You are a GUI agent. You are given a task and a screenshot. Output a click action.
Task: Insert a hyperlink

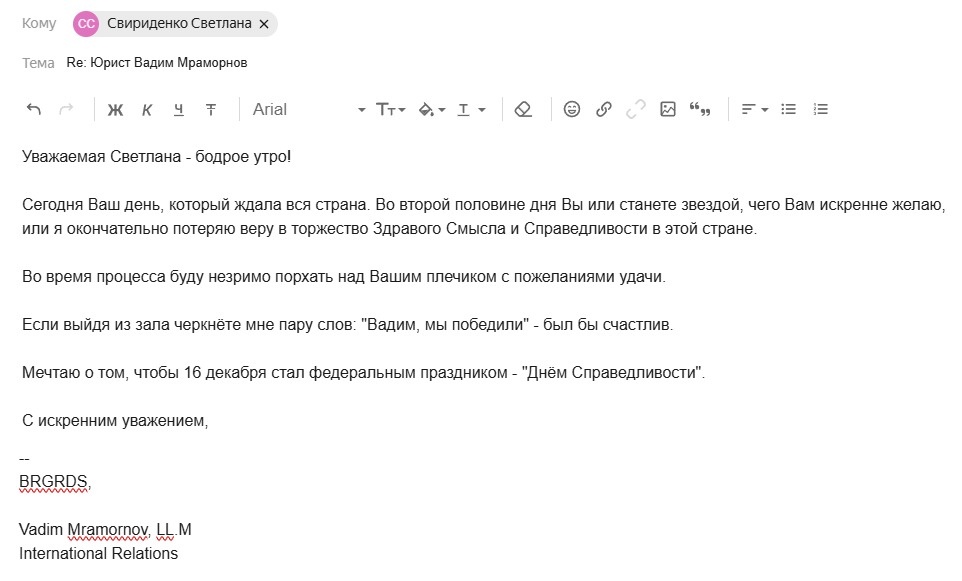pos(604,109)
